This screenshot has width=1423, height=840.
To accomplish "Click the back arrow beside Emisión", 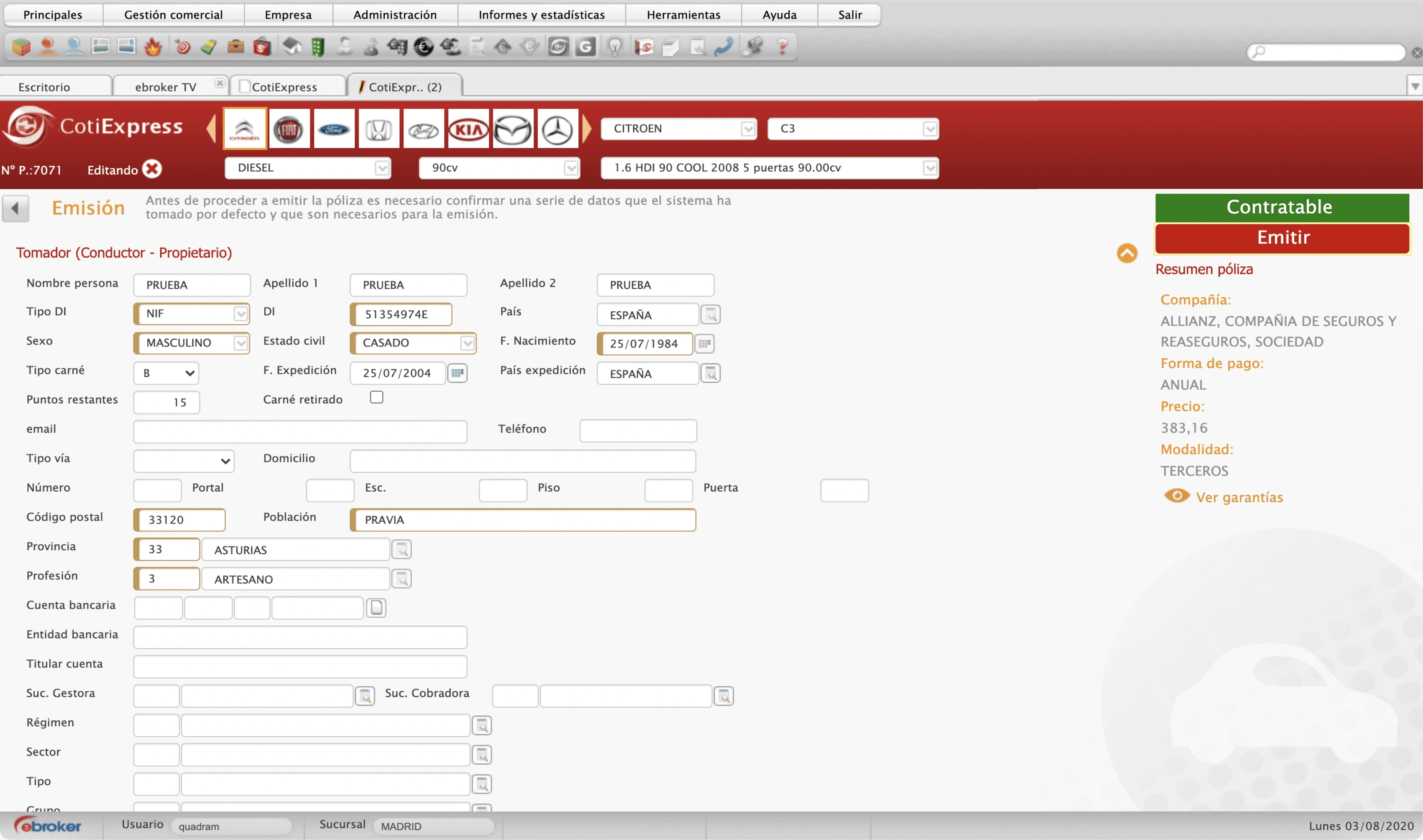I will tap(15, 208).
